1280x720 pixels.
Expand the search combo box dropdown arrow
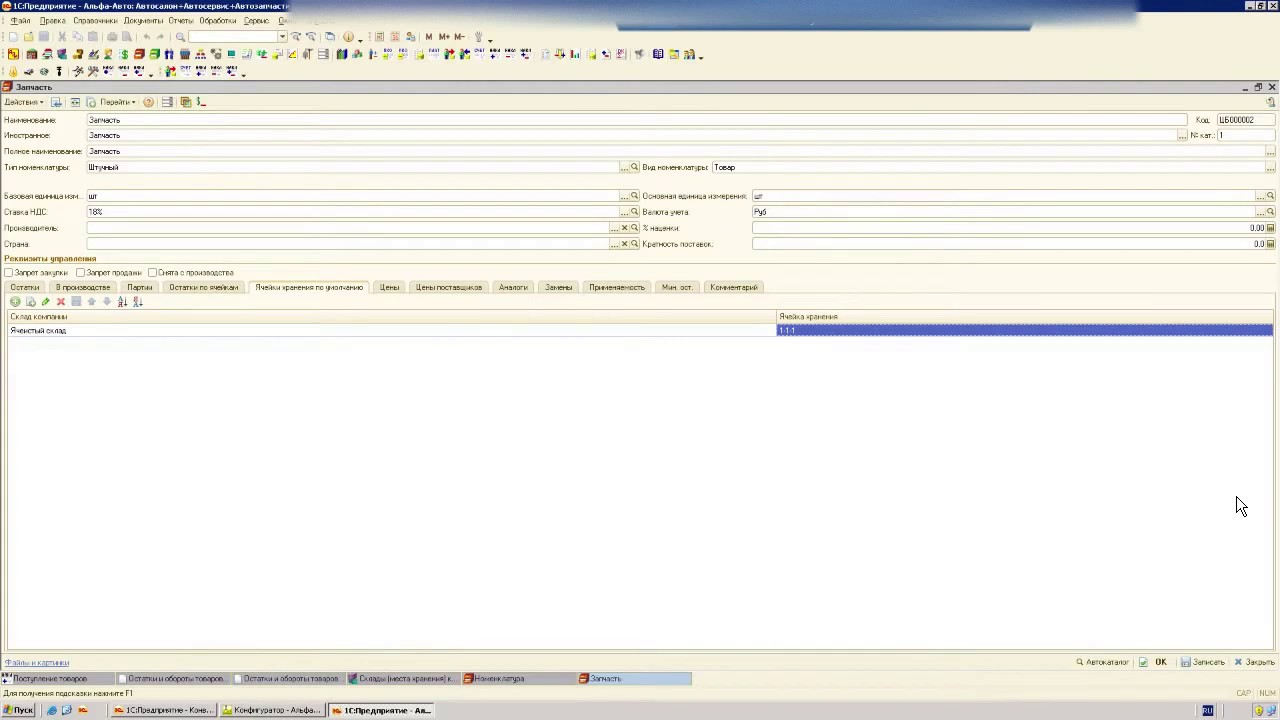(283, 37)
